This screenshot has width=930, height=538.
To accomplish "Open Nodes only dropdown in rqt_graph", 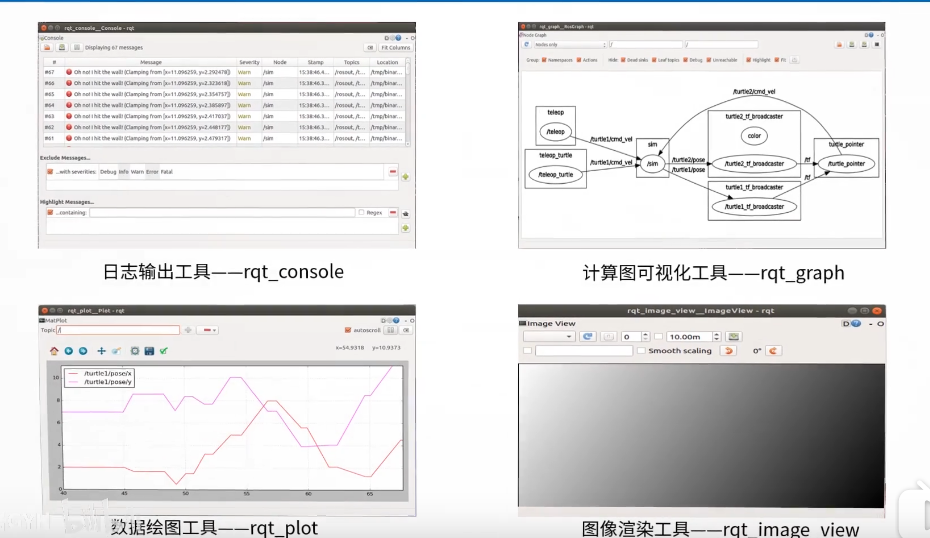I will pyautogui.click(x=569, y=44).
